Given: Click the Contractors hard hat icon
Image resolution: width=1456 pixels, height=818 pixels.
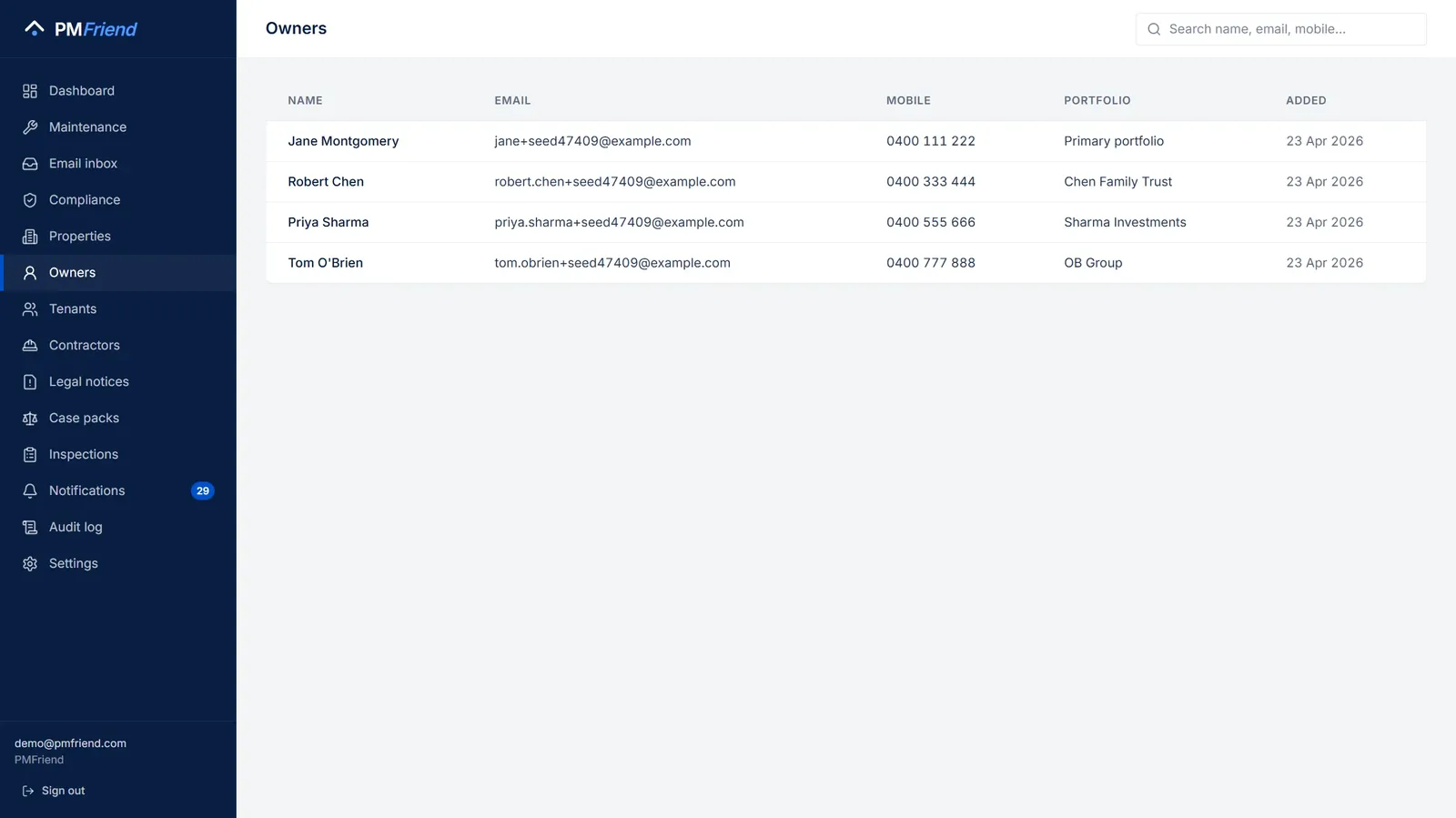Looking at the screenshot, I should coord(30,346).
